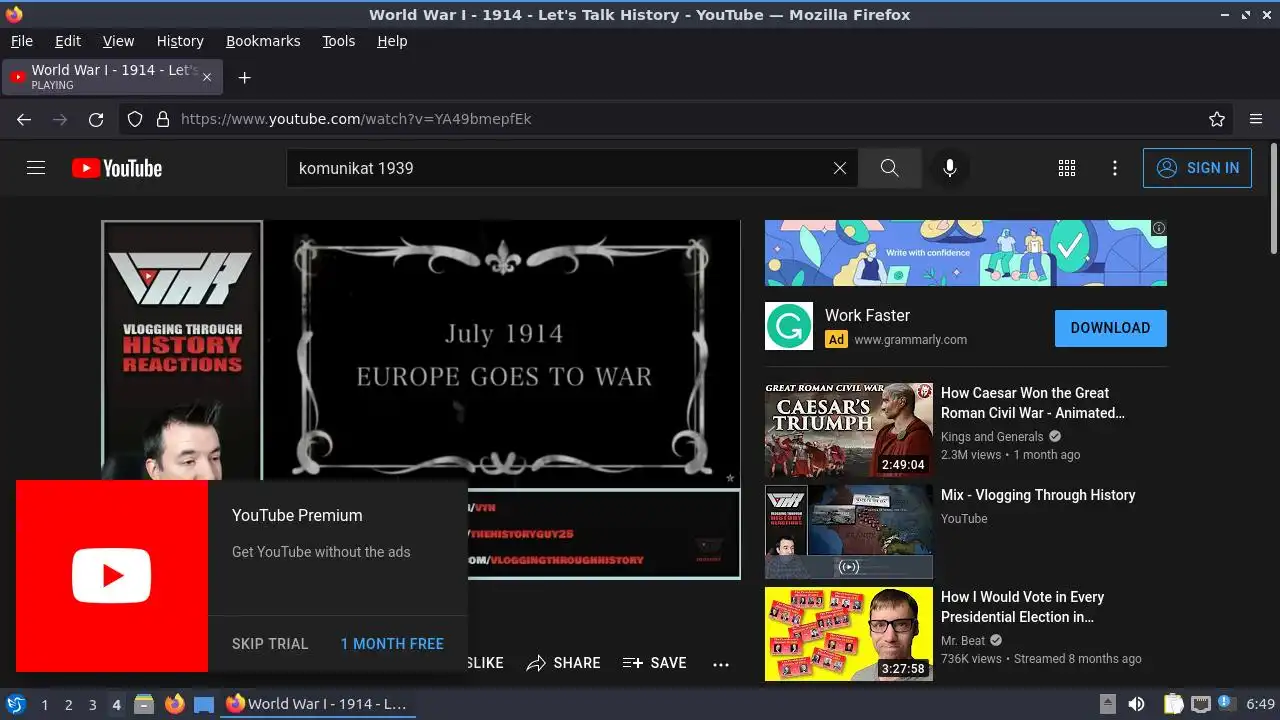Viewport: 1280px width, 720px height.
Task: Switch to workspace 4
Action: pos(116,705)
